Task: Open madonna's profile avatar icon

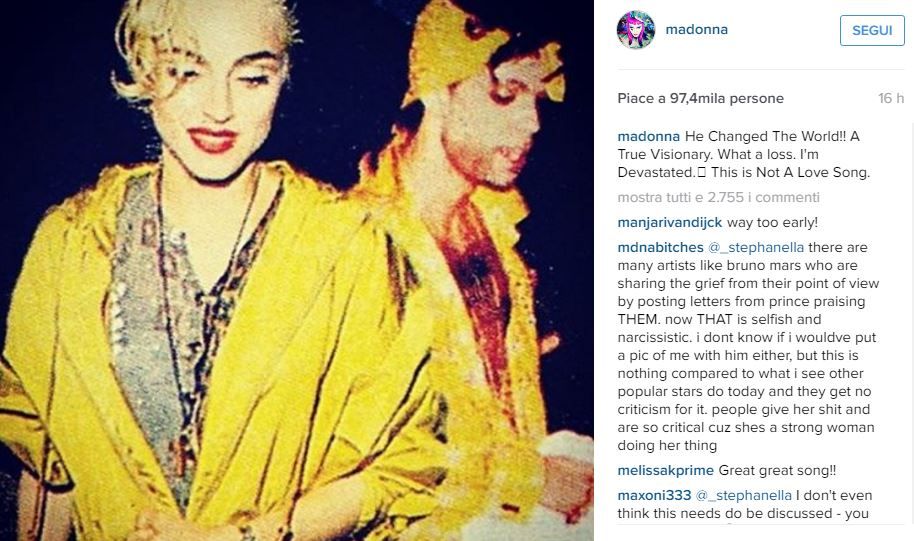Action: point(636,30)
